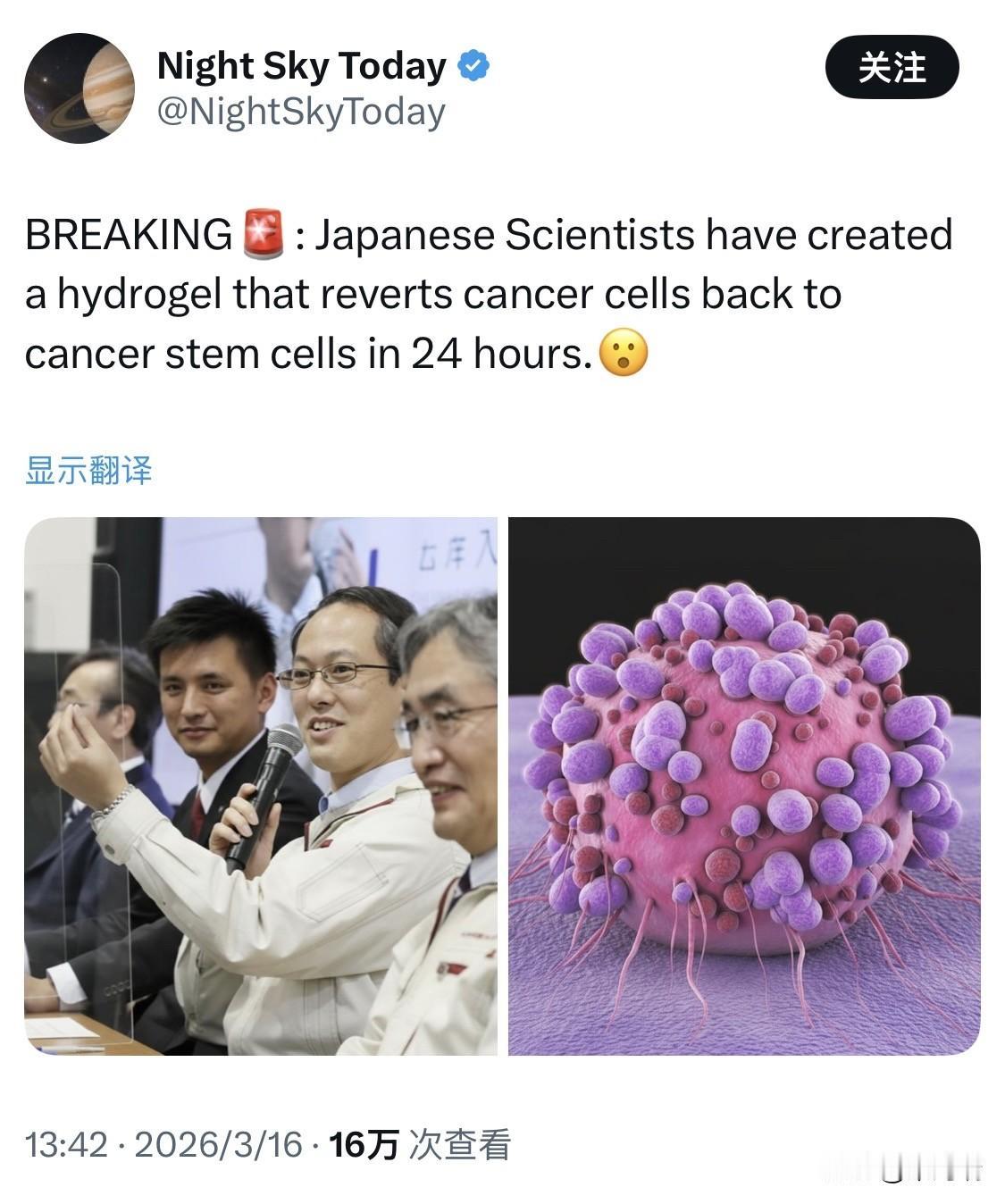This screenshot has height=1204, width=1005.
Task: Open the Night Sky Today display name
Action: (301, 66)
